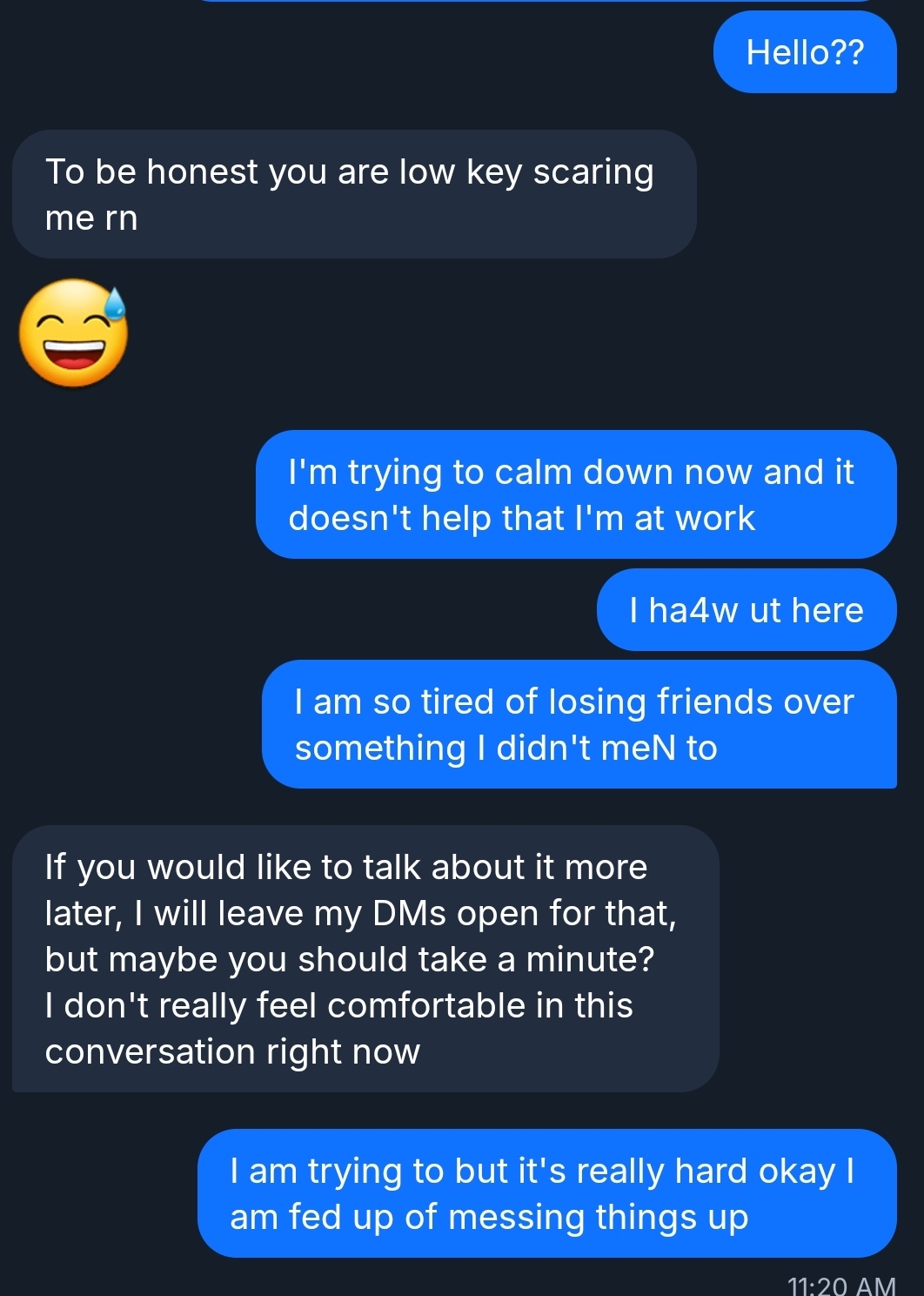Tap the "Hello??" message bubble
The width and height of the screenshot is (924, 1296).
[805, 53]
